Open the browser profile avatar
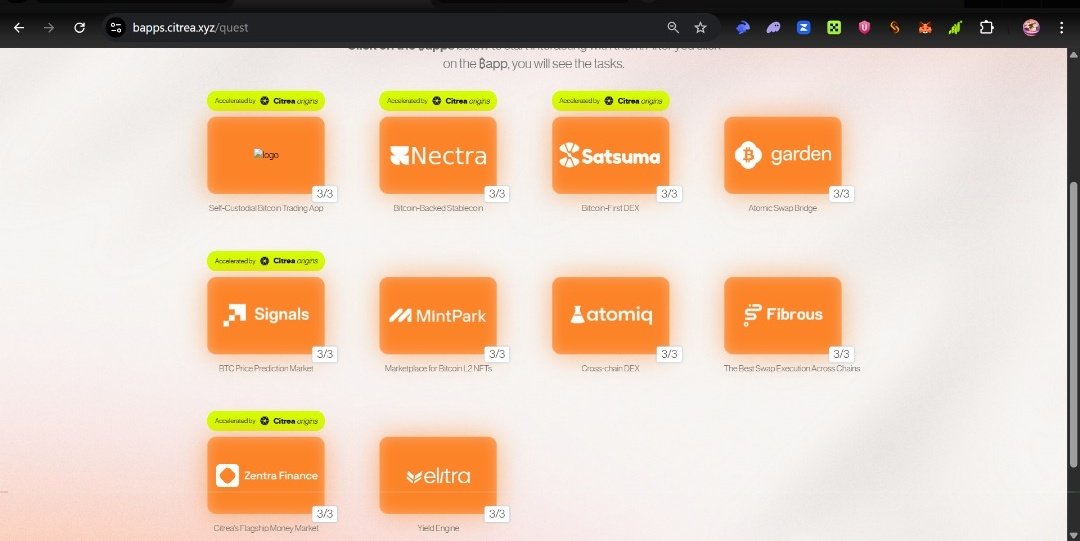The image size is (1080, 541). pos(1031,28)
